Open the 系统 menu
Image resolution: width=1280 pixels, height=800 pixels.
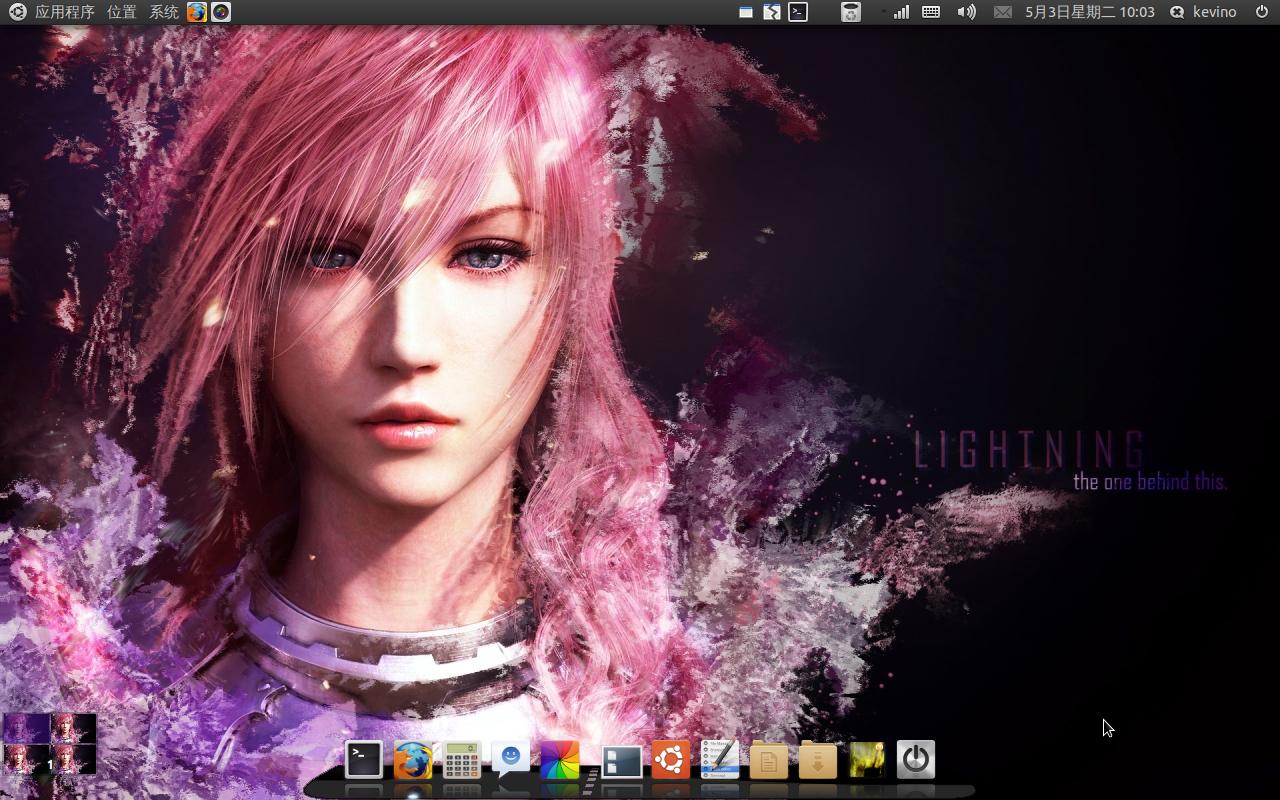pos(164,12)
